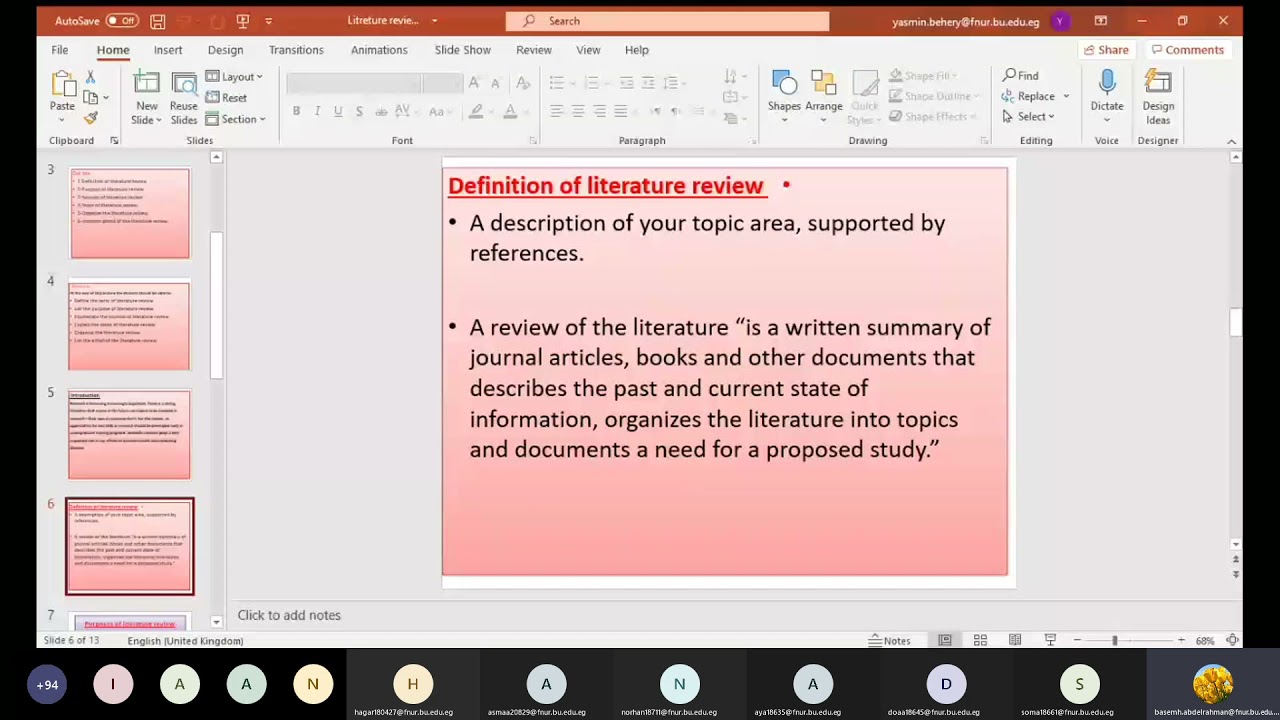This screenshot has height=720, width=1280.
Task: Toggle AutoSave off switch
Action: click(121, 21)
